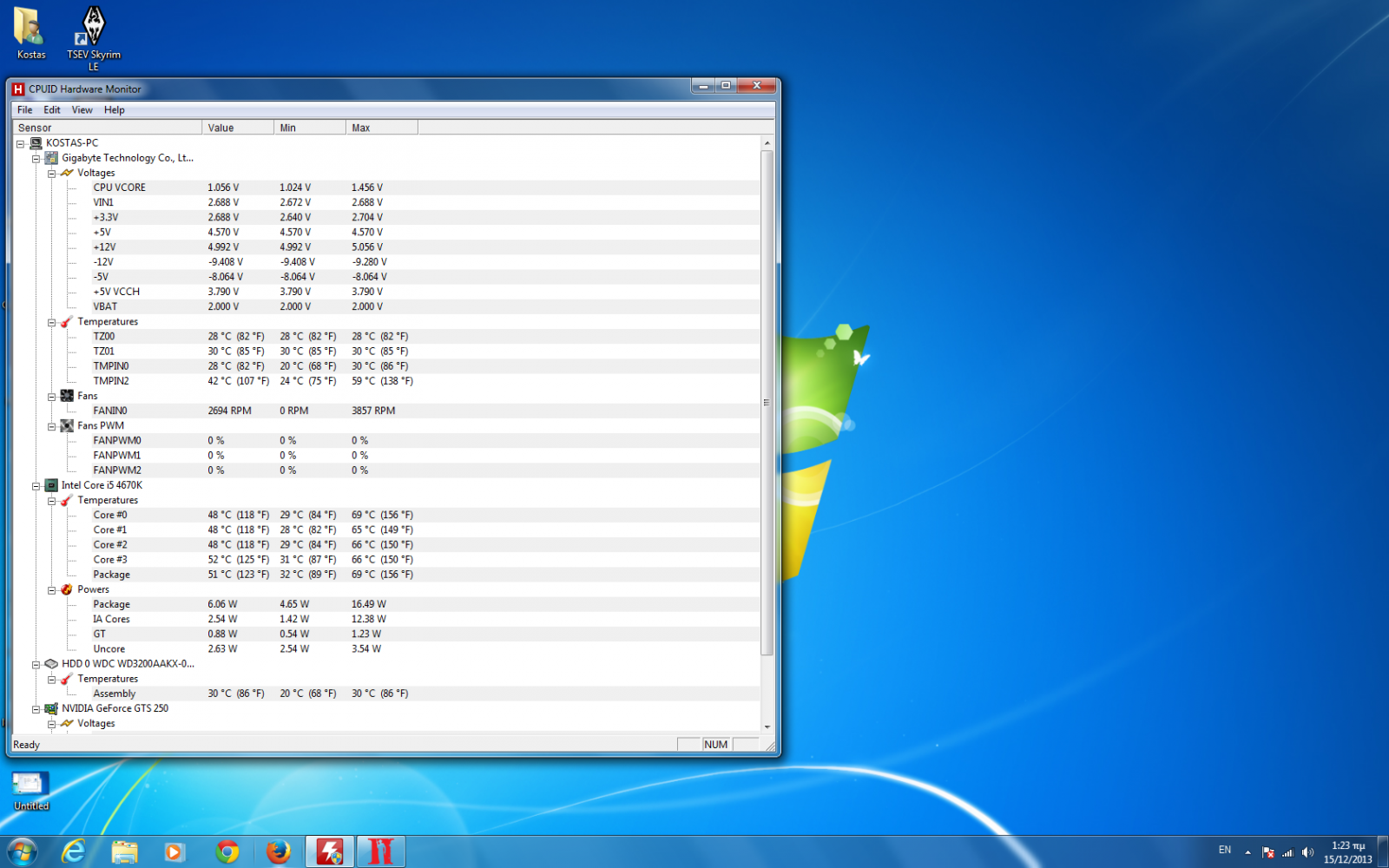
Task: Click the Action Center flag tray icon
Action: [1267, 852]
